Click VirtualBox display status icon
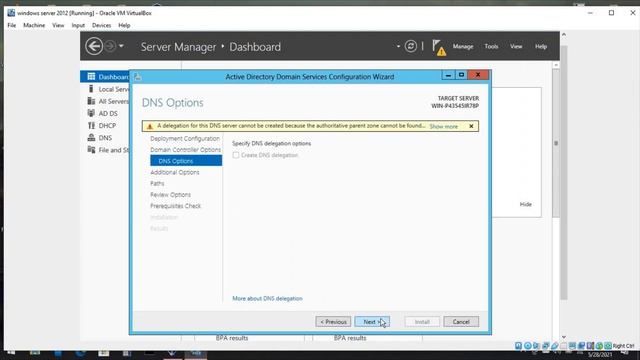The height and width of the screenshot is (360, 640). click(x=572, y=346)
